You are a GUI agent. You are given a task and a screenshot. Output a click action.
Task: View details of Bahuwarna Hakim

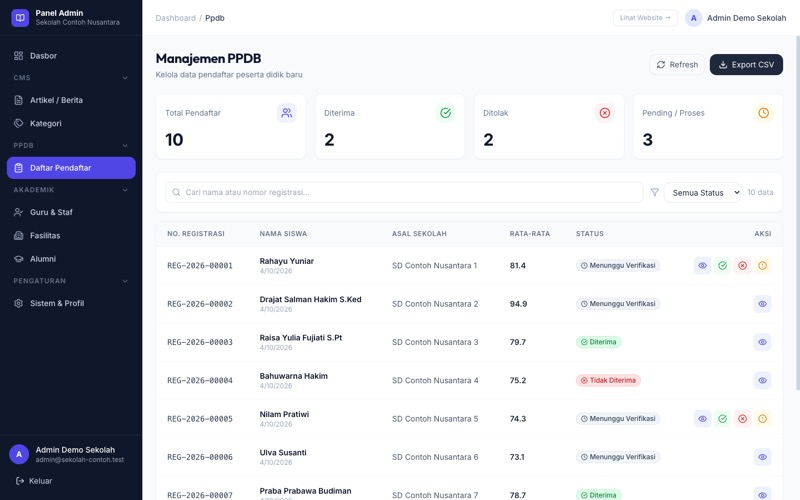coord(762,381)
